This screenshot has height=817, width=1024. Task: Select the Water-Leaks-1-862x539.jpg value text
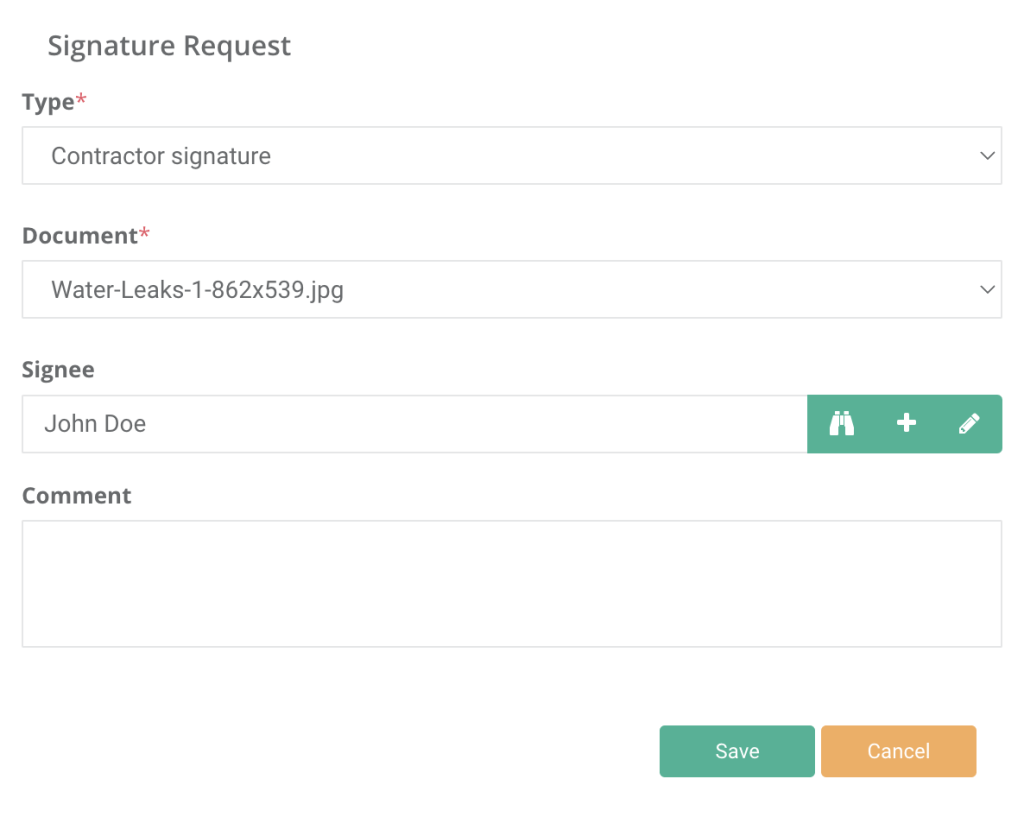(197, 290)
